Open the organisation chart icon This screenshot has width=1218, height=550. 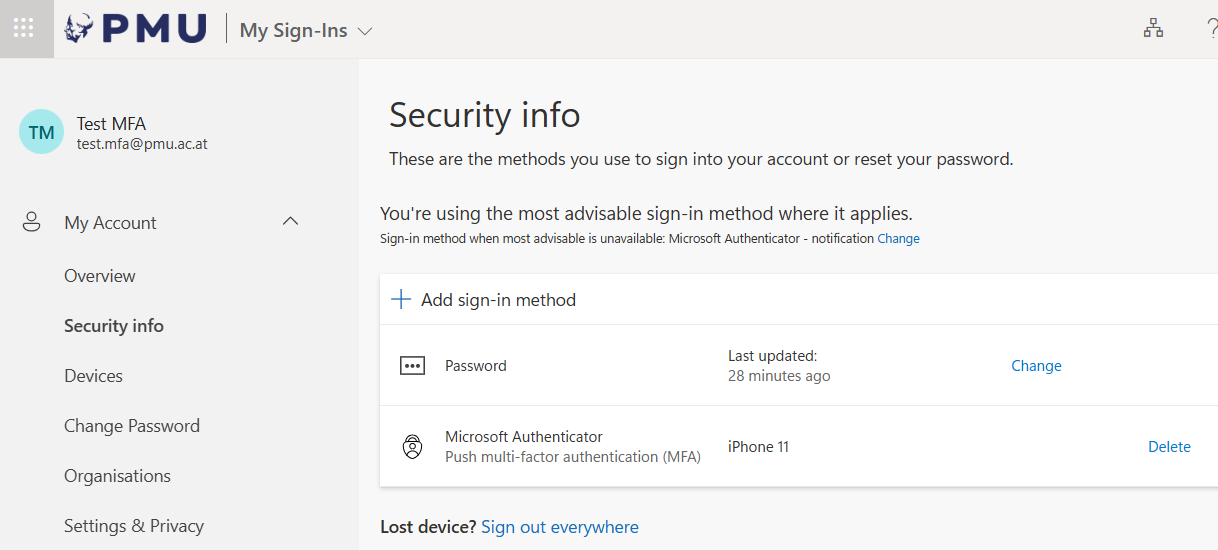point(1153,29)
